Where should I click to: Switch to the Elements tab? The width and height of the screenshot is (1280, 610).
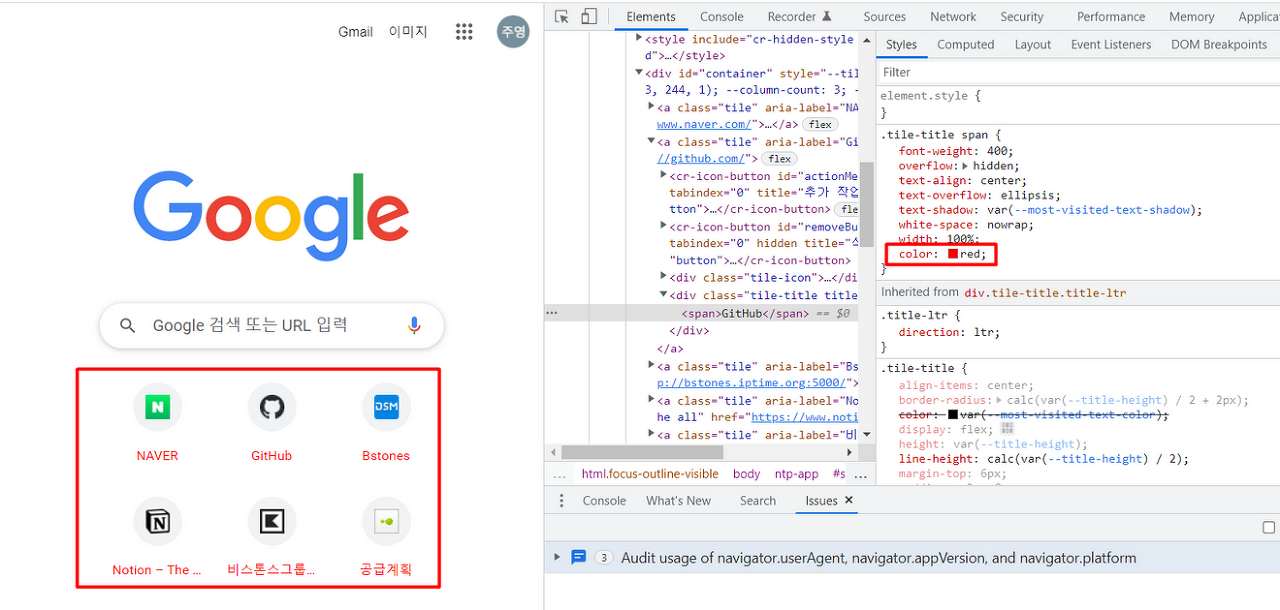[651, 17]
